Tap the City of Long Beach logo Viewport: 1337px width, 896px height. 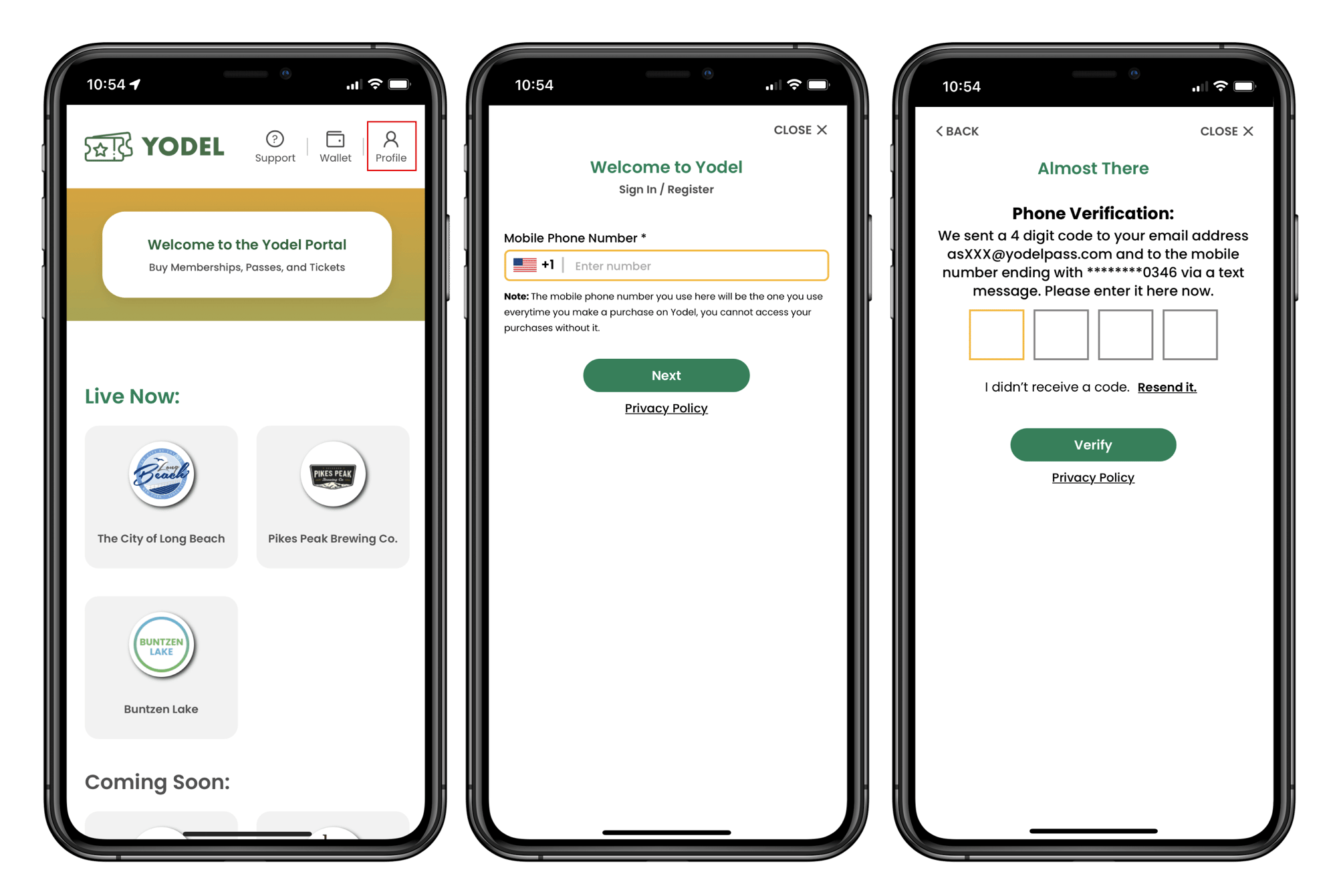(162, 476)
